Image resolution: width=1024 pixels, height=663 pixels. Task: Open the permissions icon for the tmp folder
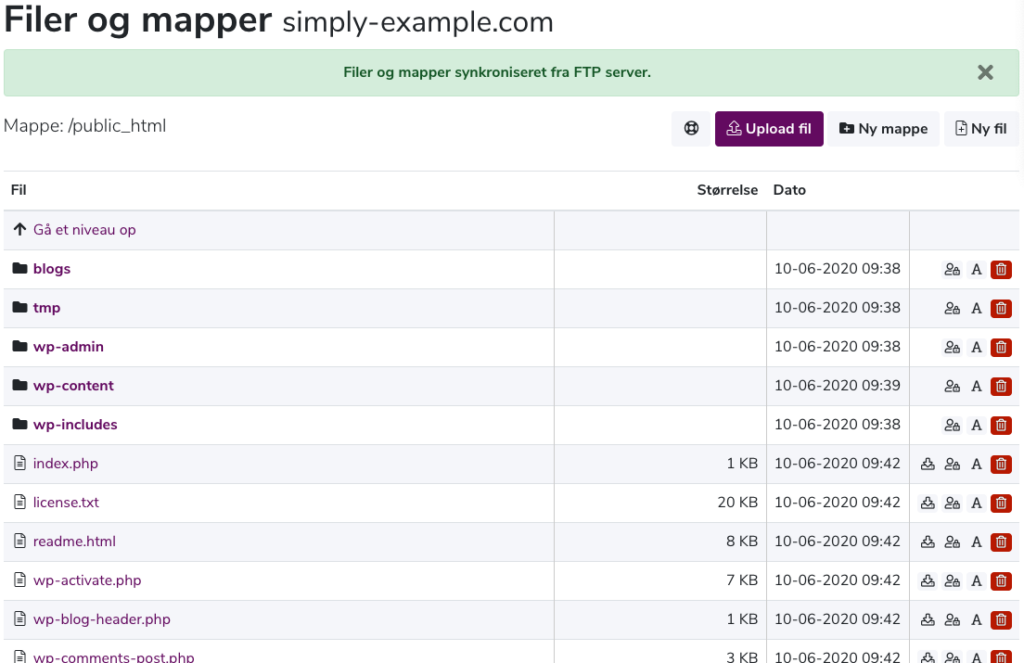[x=952, y=308]
